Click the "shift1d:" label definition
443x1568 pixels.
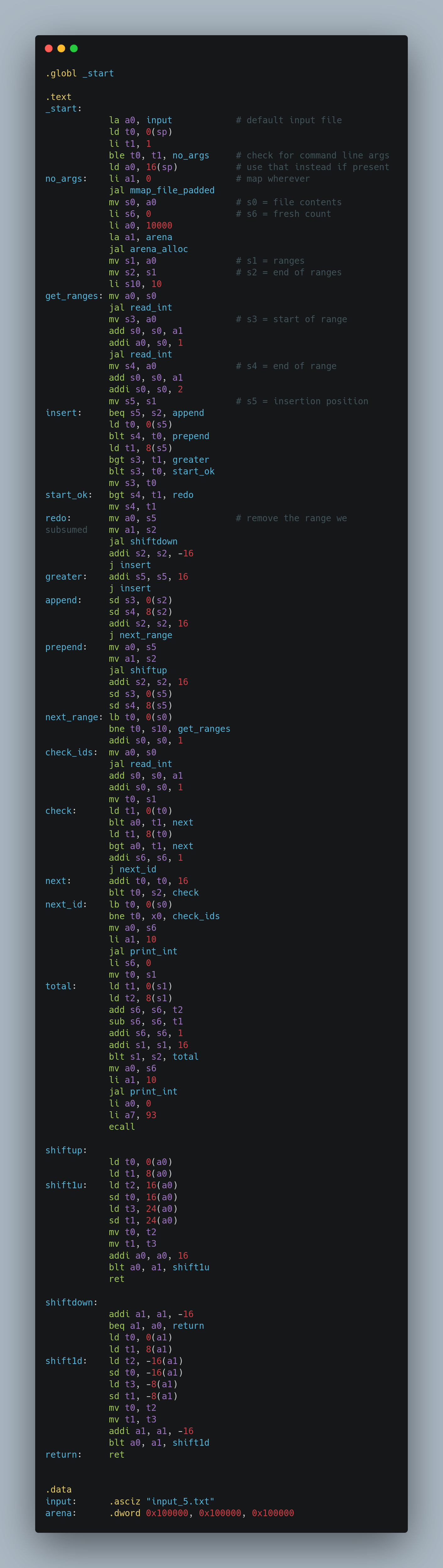point(66,1361)
